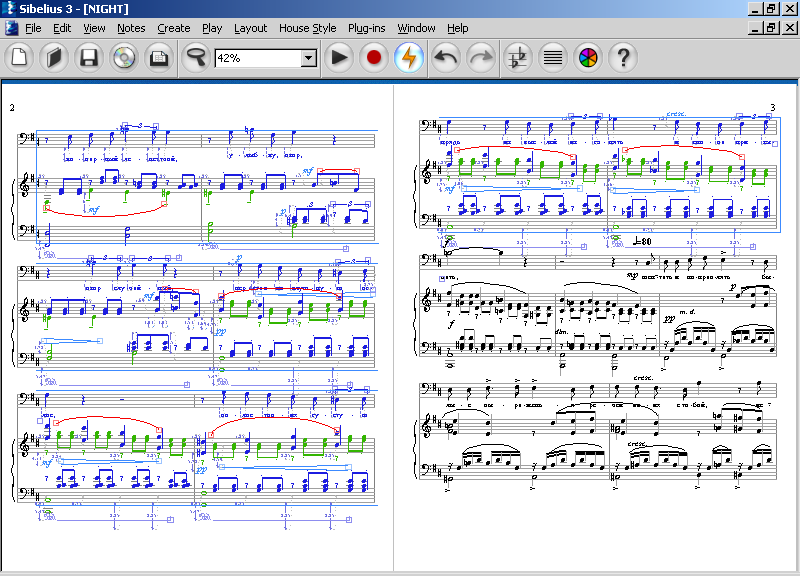This screenshot has height=576, width=800.
Task: Restore the NIGHT document window
Action: [x=771, y=28]
